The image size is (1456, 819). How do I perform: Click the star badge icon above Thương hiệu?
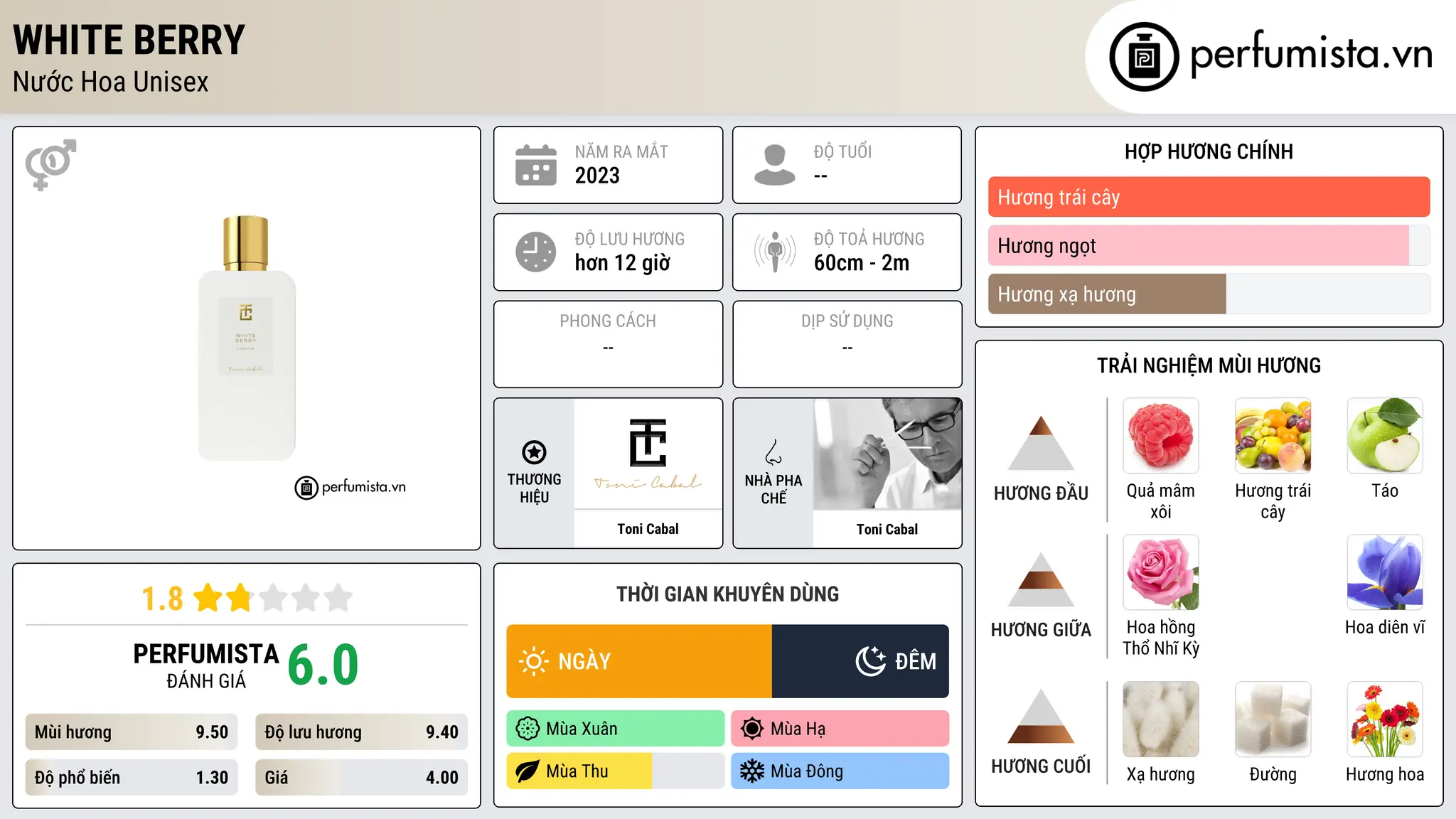click(534, 452)
